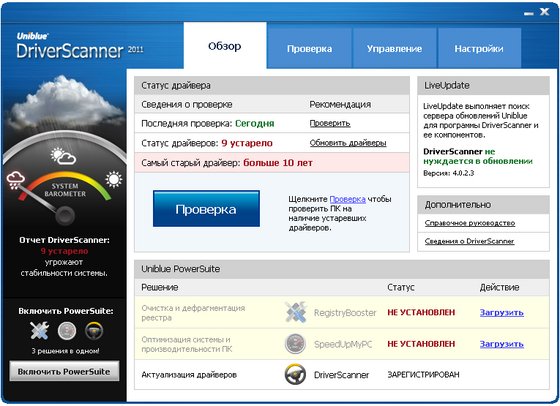Image resolution: width=560 pixels, height=406 pixels.
Task: Click 'НЕ УСТАНОВЛЕН' status for SpeedUpMyPC
Action: pyautogui.click(x=421, y=344)
